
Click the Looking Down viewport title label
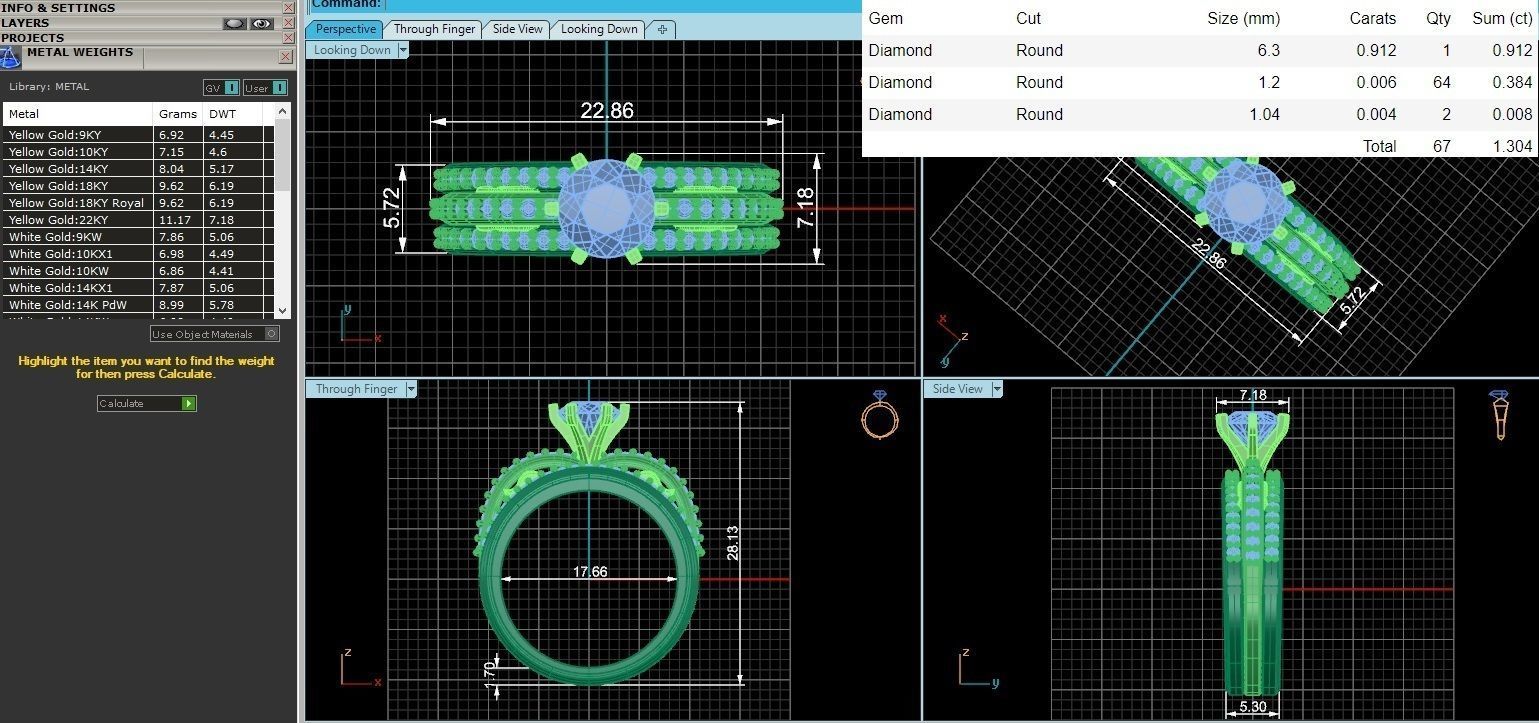click(353, 50)
